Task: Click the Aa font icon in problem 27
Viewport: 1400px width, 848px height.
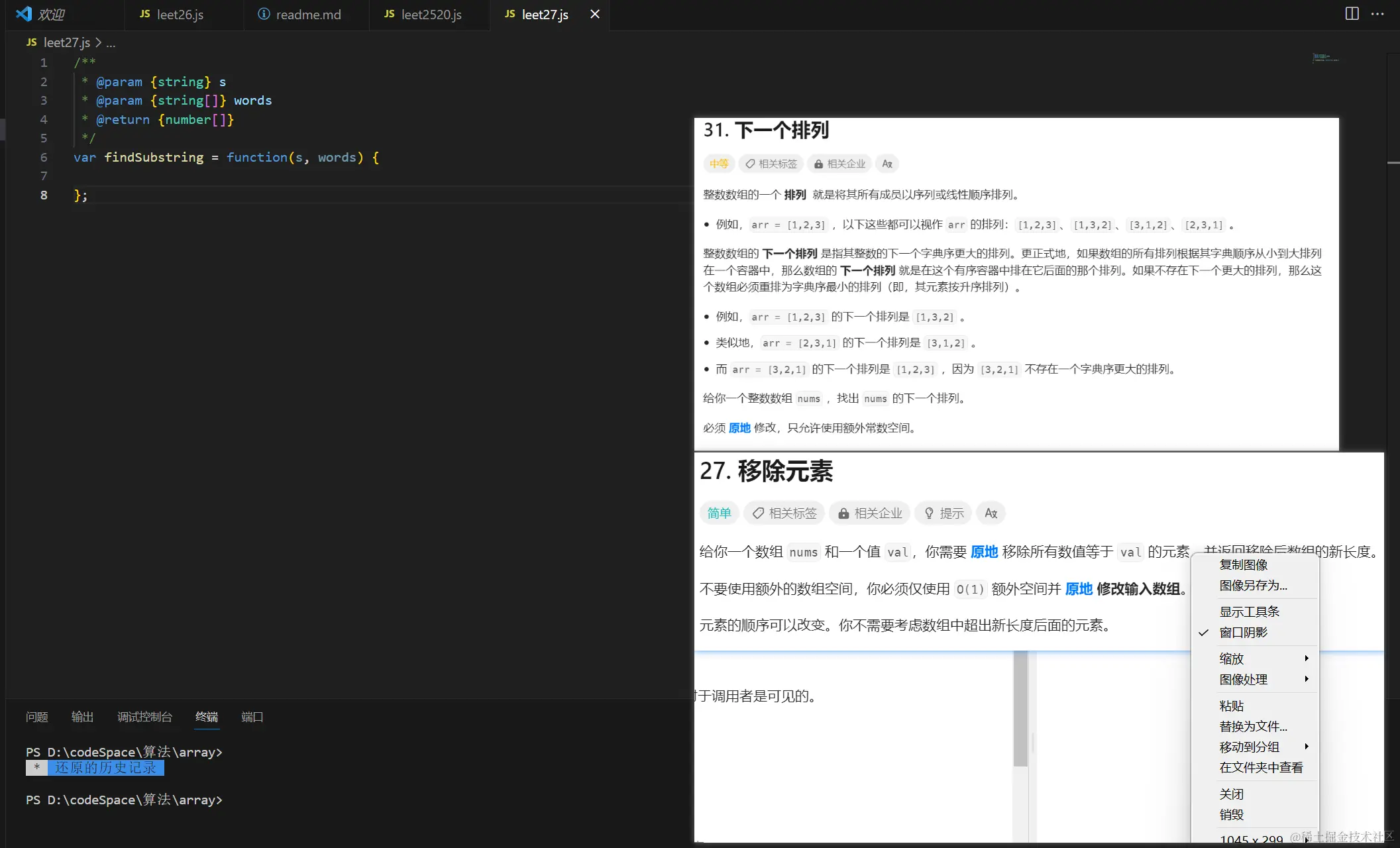Action: coord(991,513)
